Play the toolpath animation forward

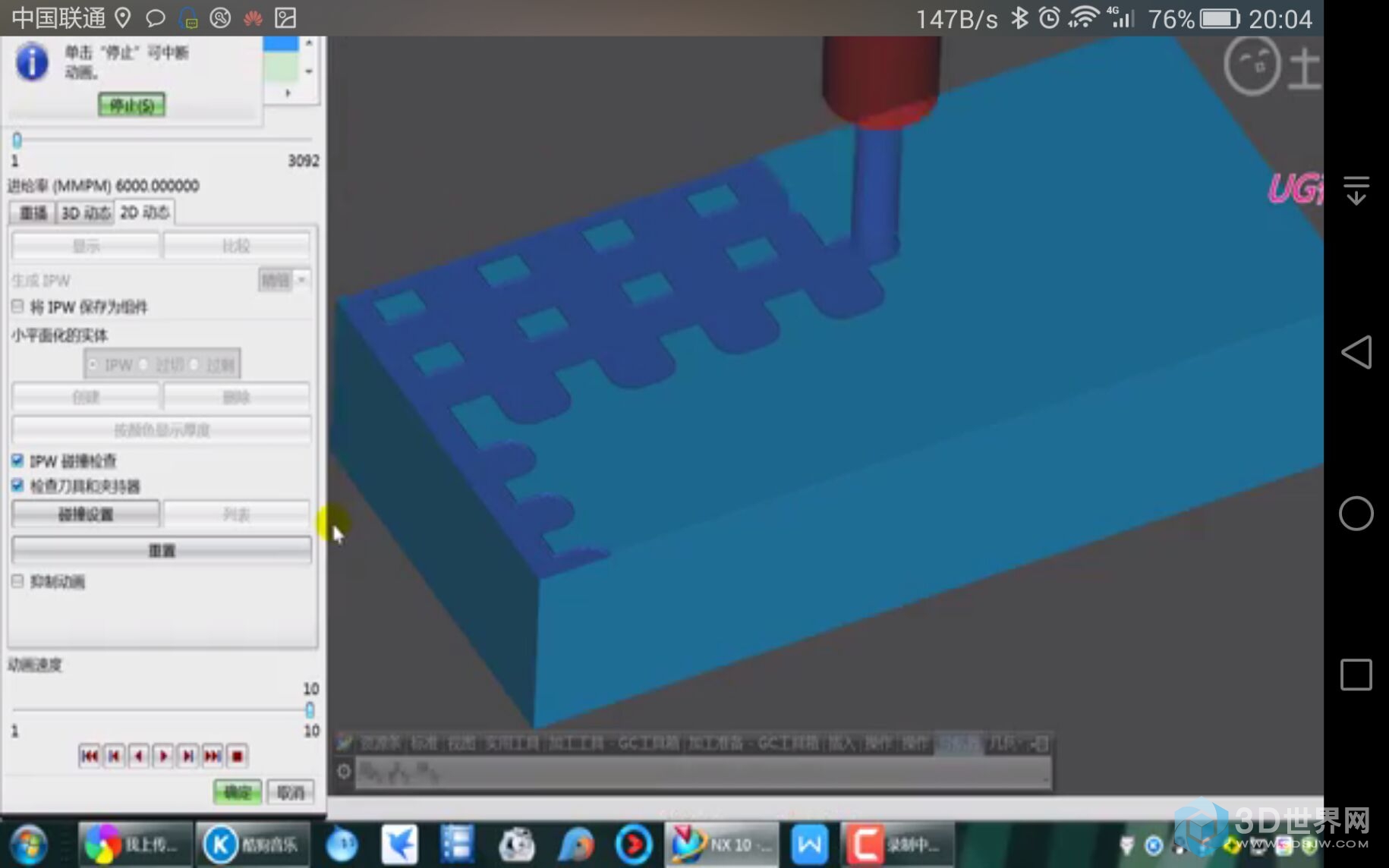coord(163,756)
